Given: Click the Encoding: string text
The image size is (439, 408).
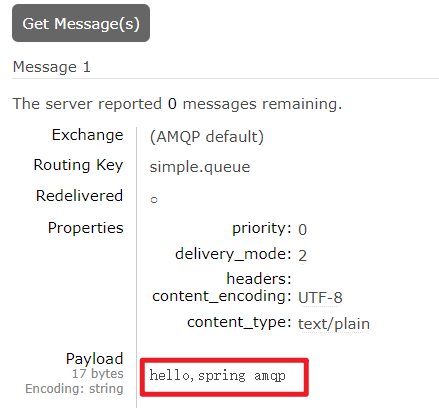Looking at the screenshot, I should (74, 389).
